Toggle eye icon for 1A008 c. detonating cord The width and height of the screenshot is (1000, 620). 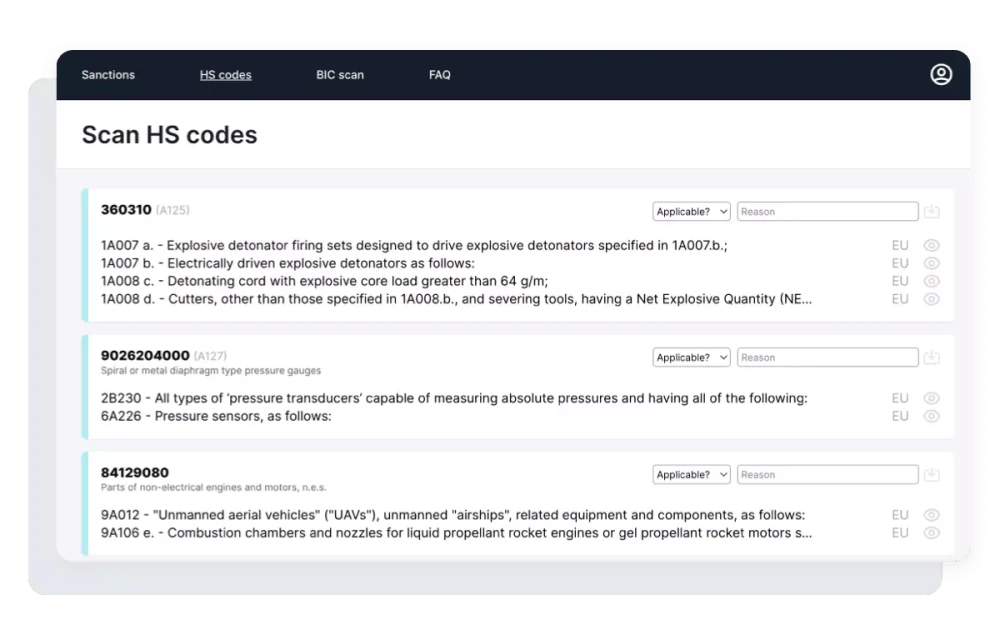pos(932,281)
